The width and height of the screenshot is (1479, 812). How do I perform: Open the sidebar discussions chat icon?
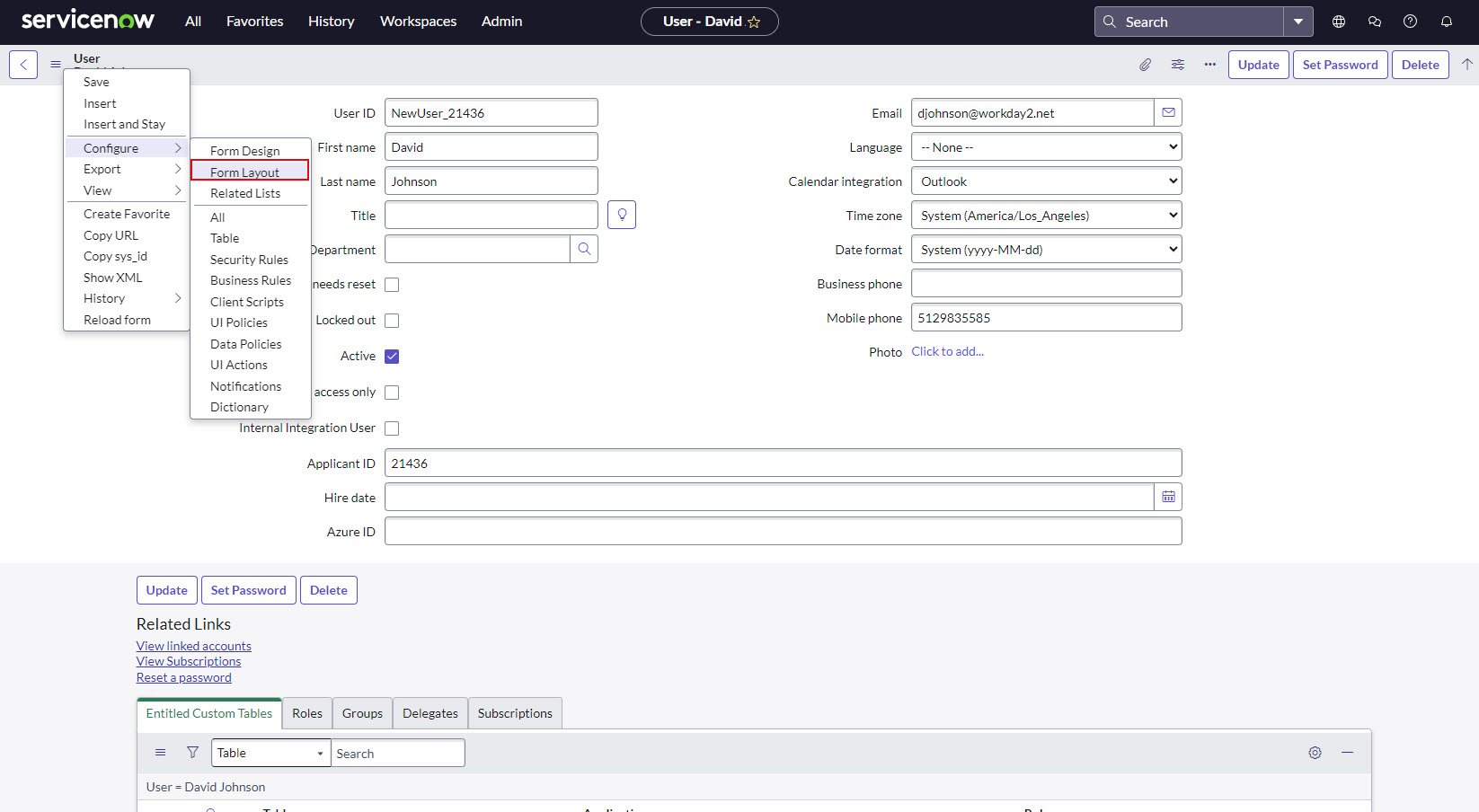(1375, 22)
